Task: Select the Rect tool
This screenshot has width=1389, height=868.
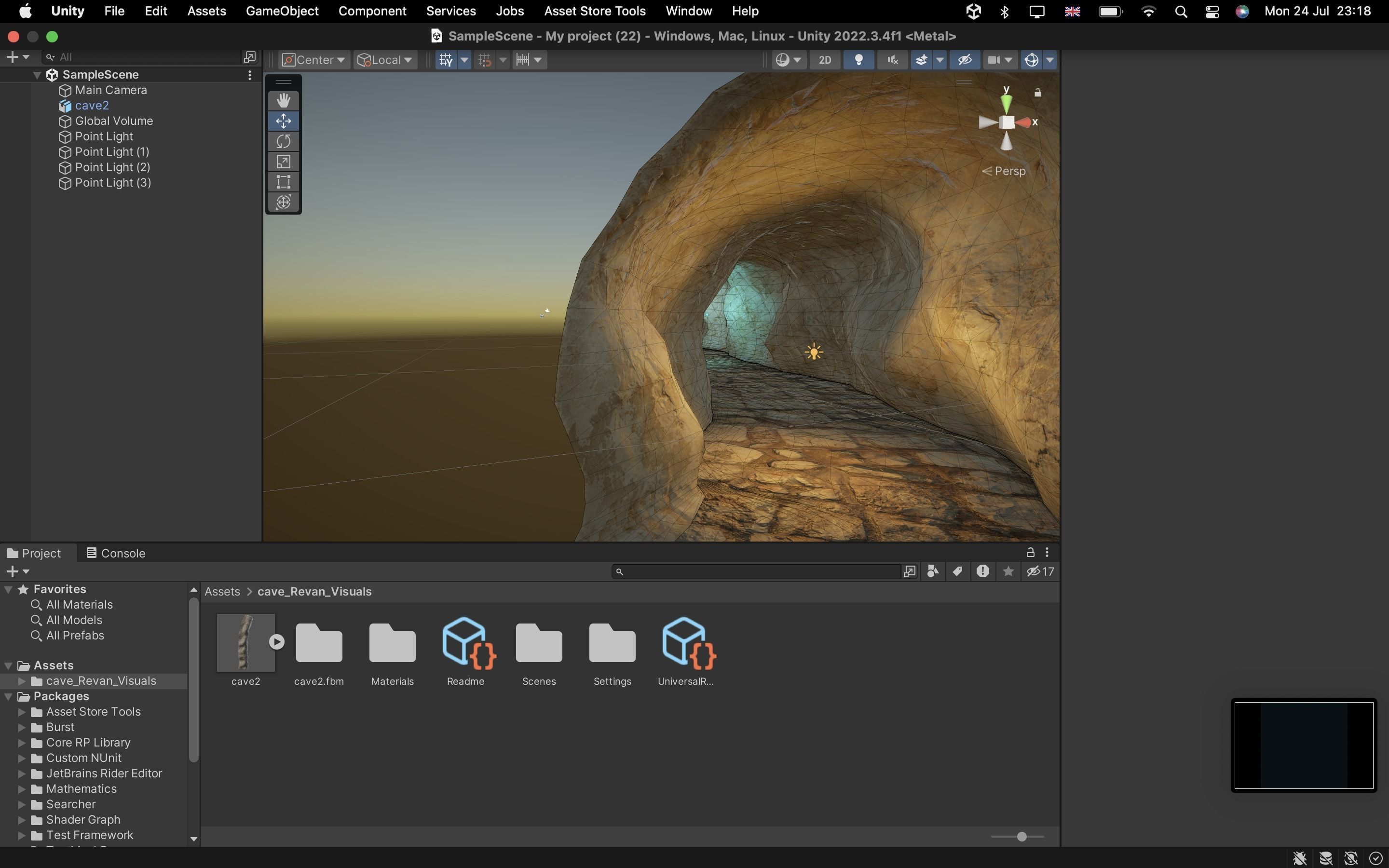Action: pos(284,182)
